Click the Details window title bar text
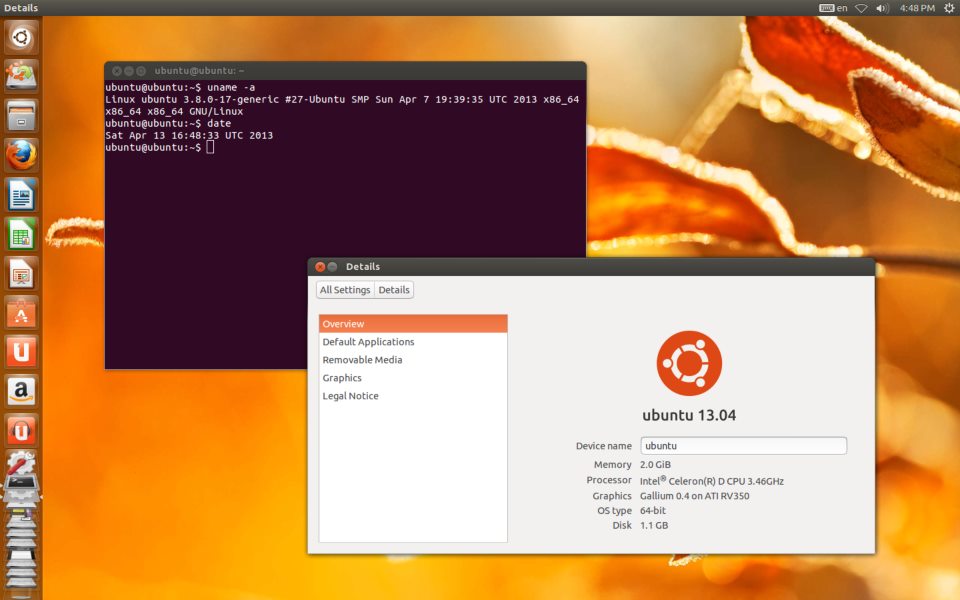Viewport: 960px width, 600px height. pos(362,267)
